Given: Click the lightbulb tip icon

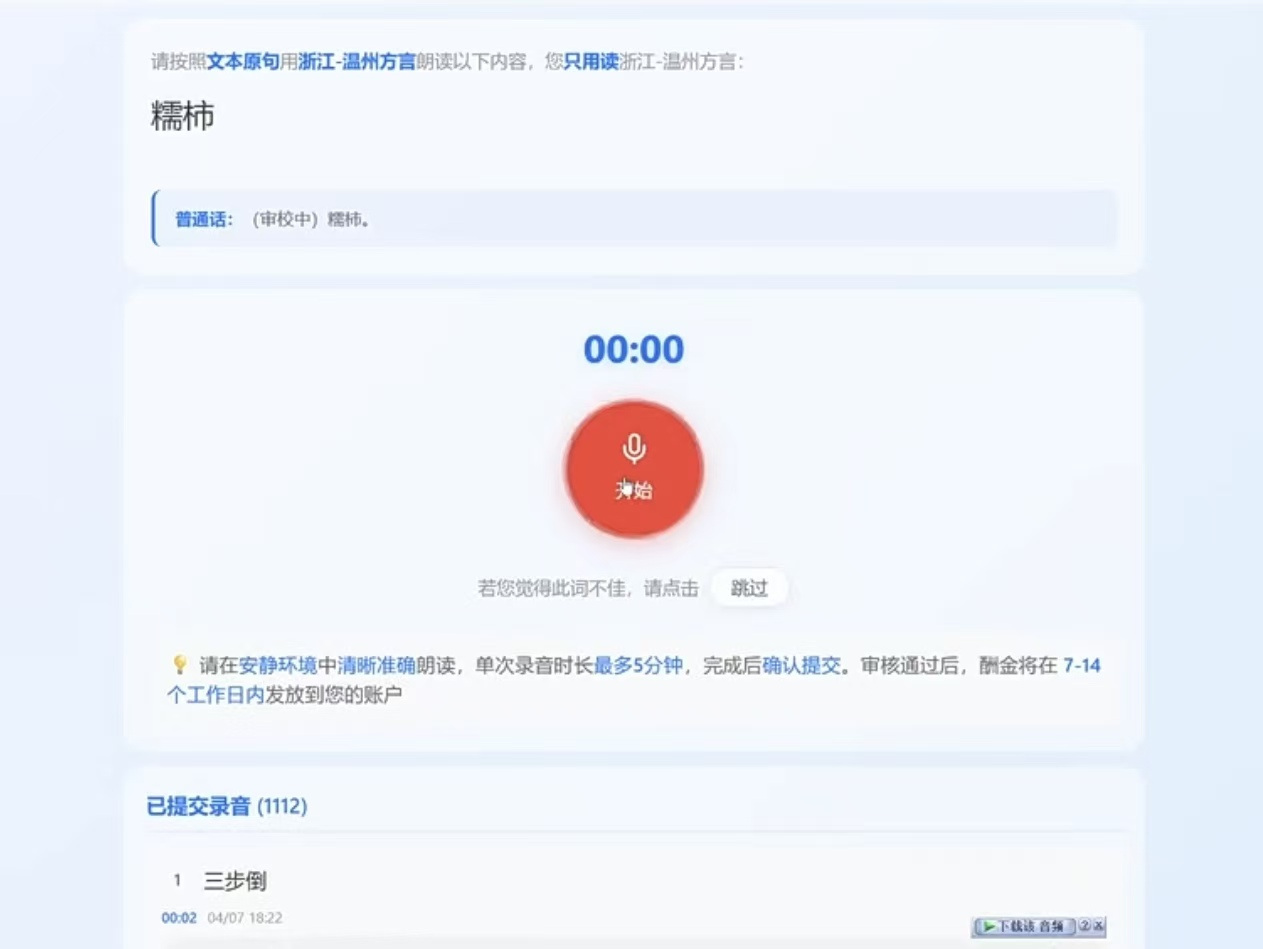Looking at the screenshot, I should (x=180, y=665).
